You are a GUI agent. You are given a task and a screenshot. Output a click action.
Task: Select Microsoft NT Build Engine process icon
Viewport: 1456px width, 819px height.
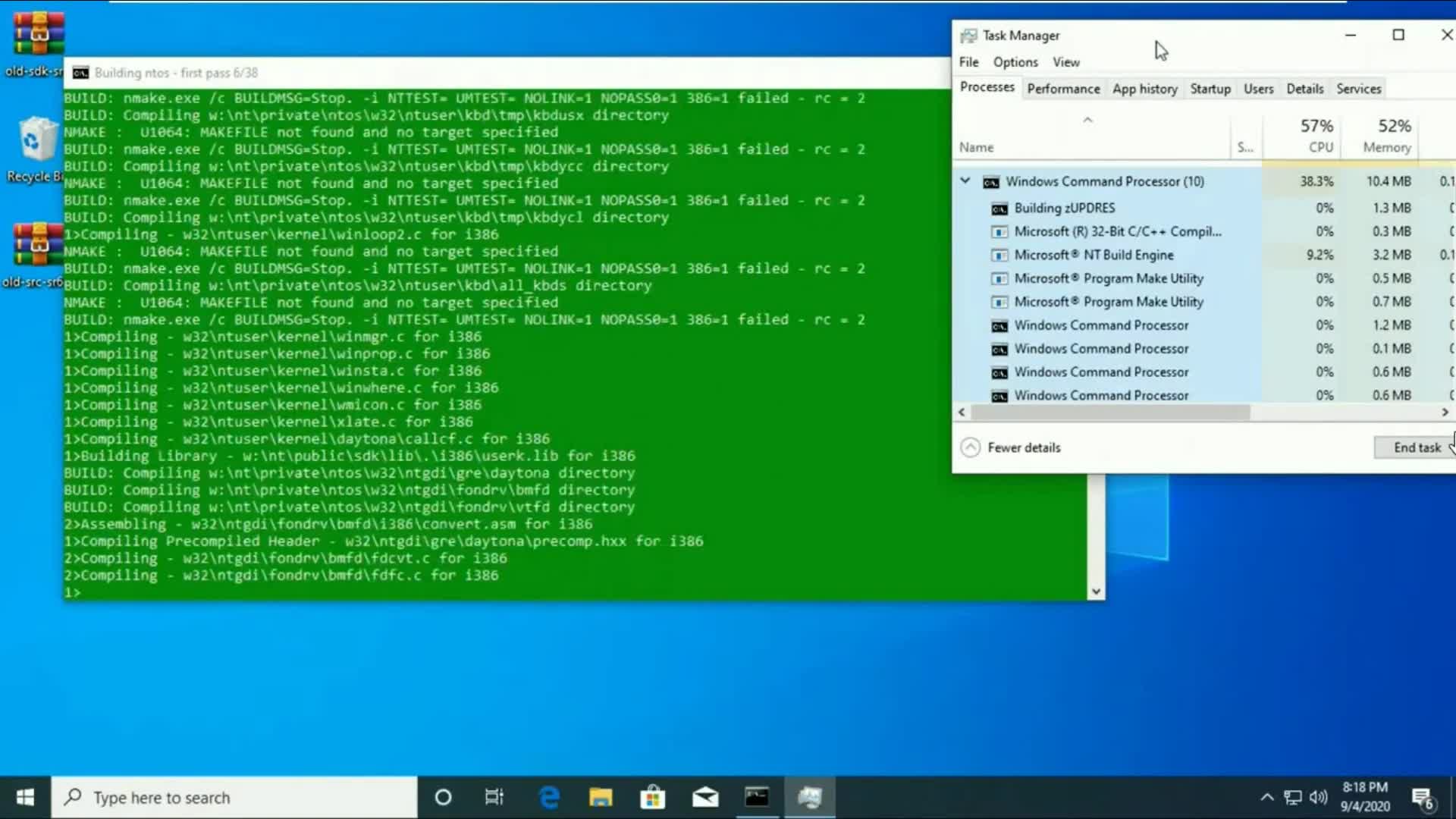(x=999, y=256)
